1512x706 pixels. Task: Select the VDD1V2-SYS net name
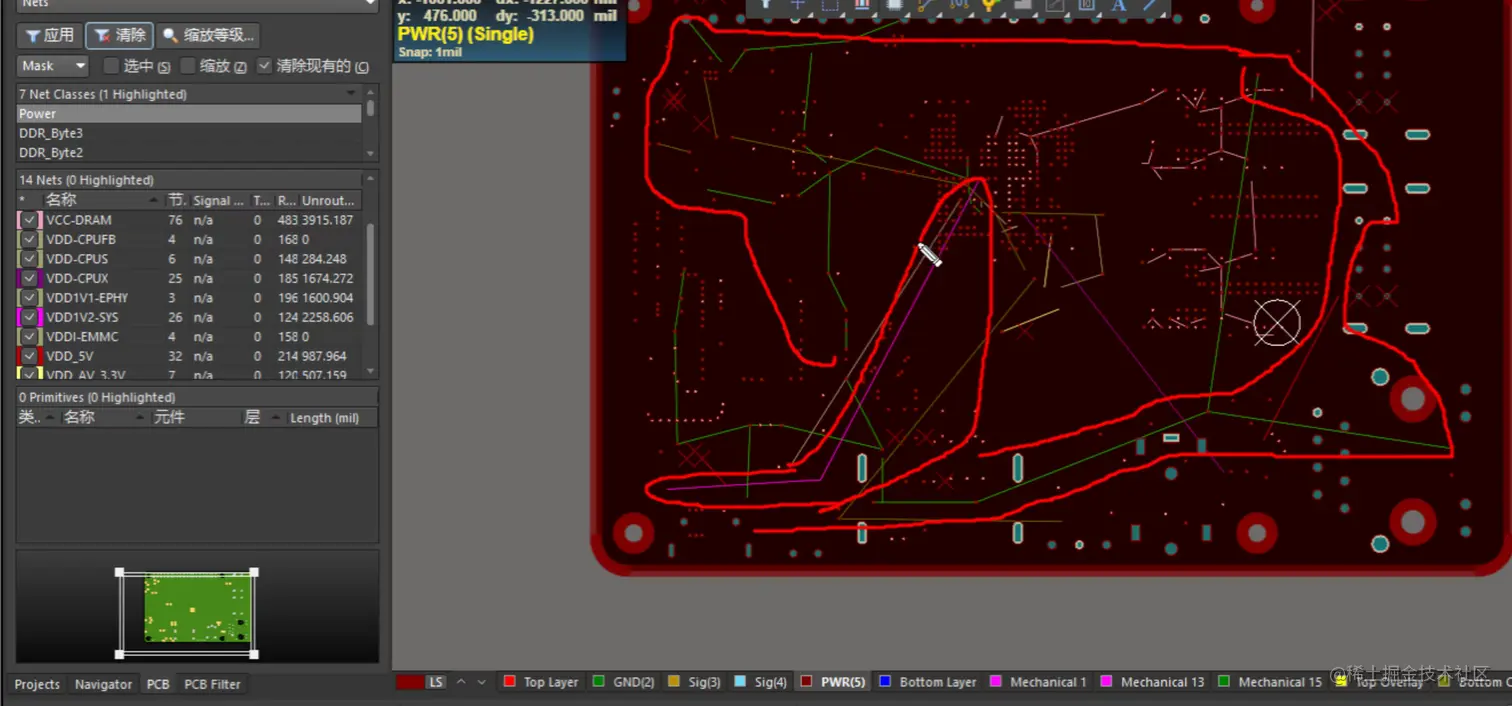click(x=82, y=317)
